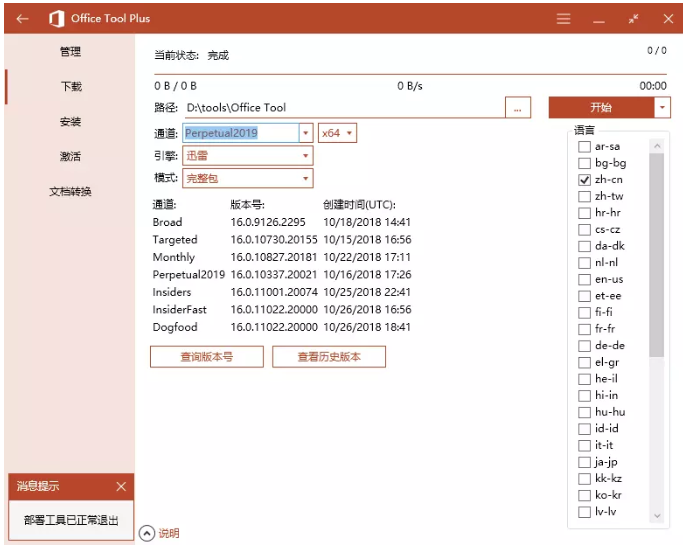683x547 pixels.
Task: Open the x64 architecture dropdown
Action: pos(337,133)
